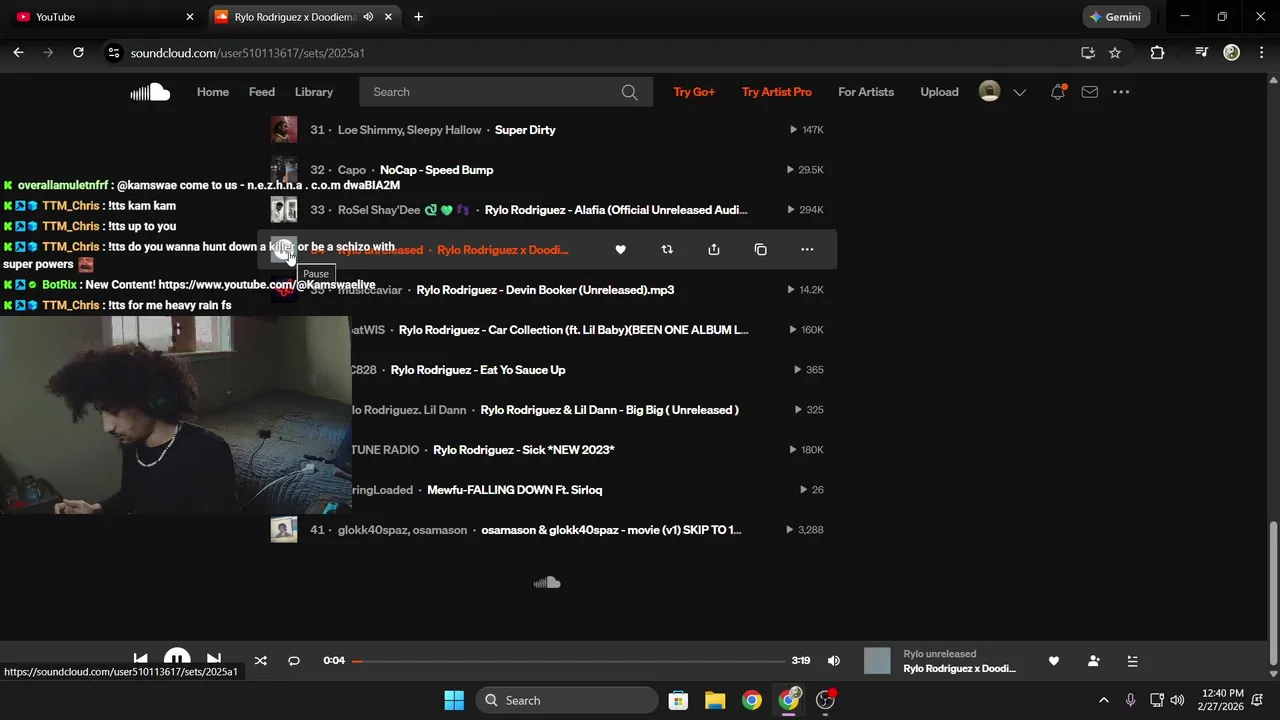
Task: Click the Gemini button in Chrome
Action: (1116, 17)
